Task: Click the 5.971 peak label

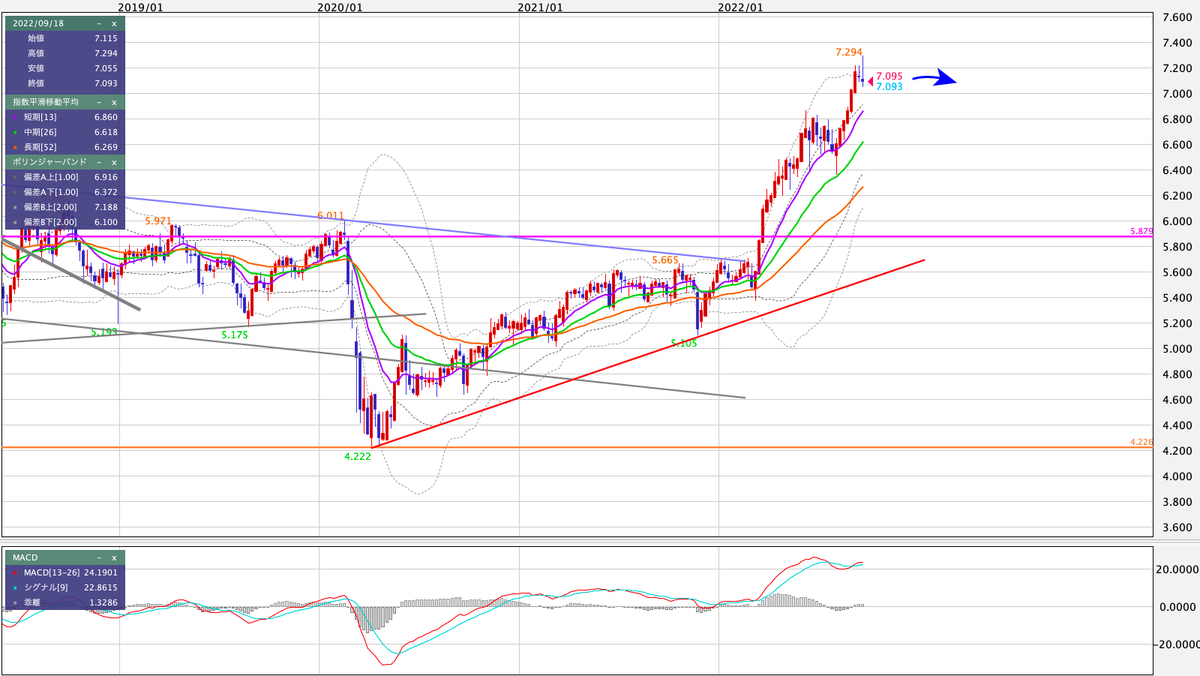Action: (x=158, y=219)
